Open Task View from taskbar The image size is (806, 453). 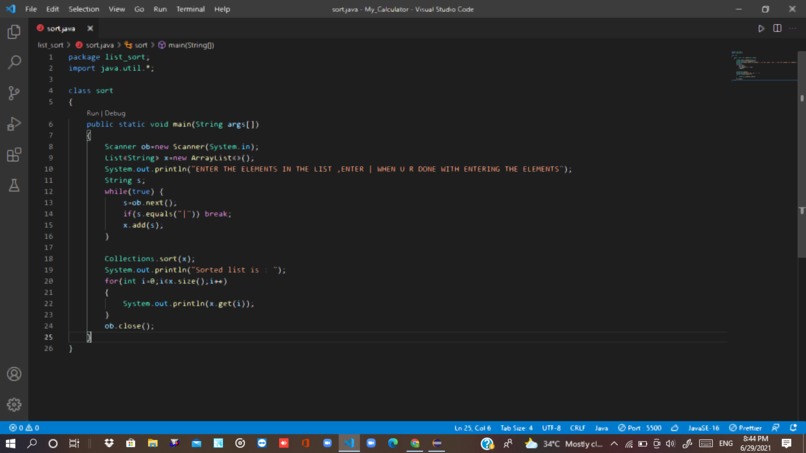[74, 443]
